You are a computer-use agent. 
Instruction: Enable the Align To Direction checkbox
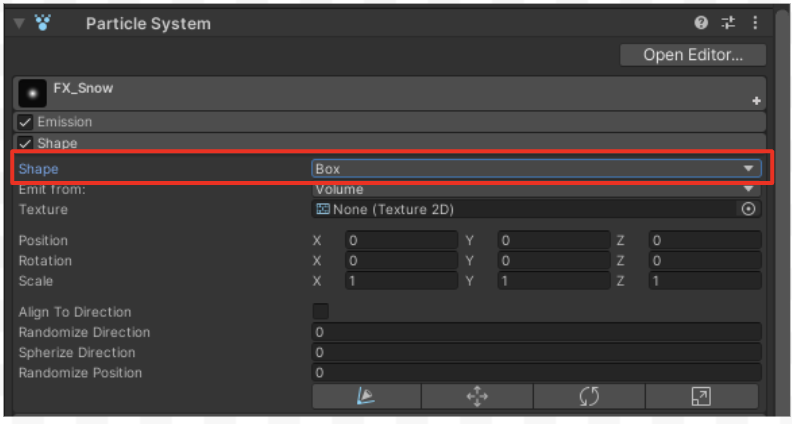coord(321,312)
